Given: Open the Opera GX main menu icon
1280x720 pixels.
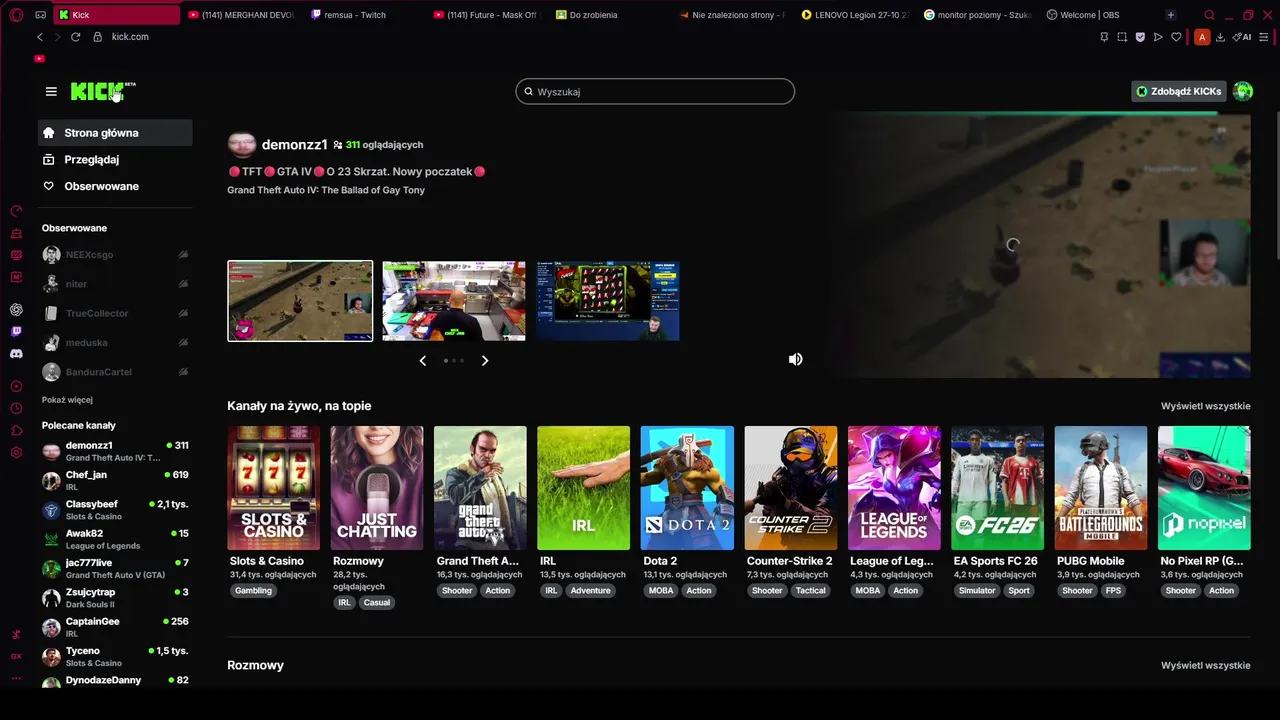Looking at the screenshot, I should 16,15.
